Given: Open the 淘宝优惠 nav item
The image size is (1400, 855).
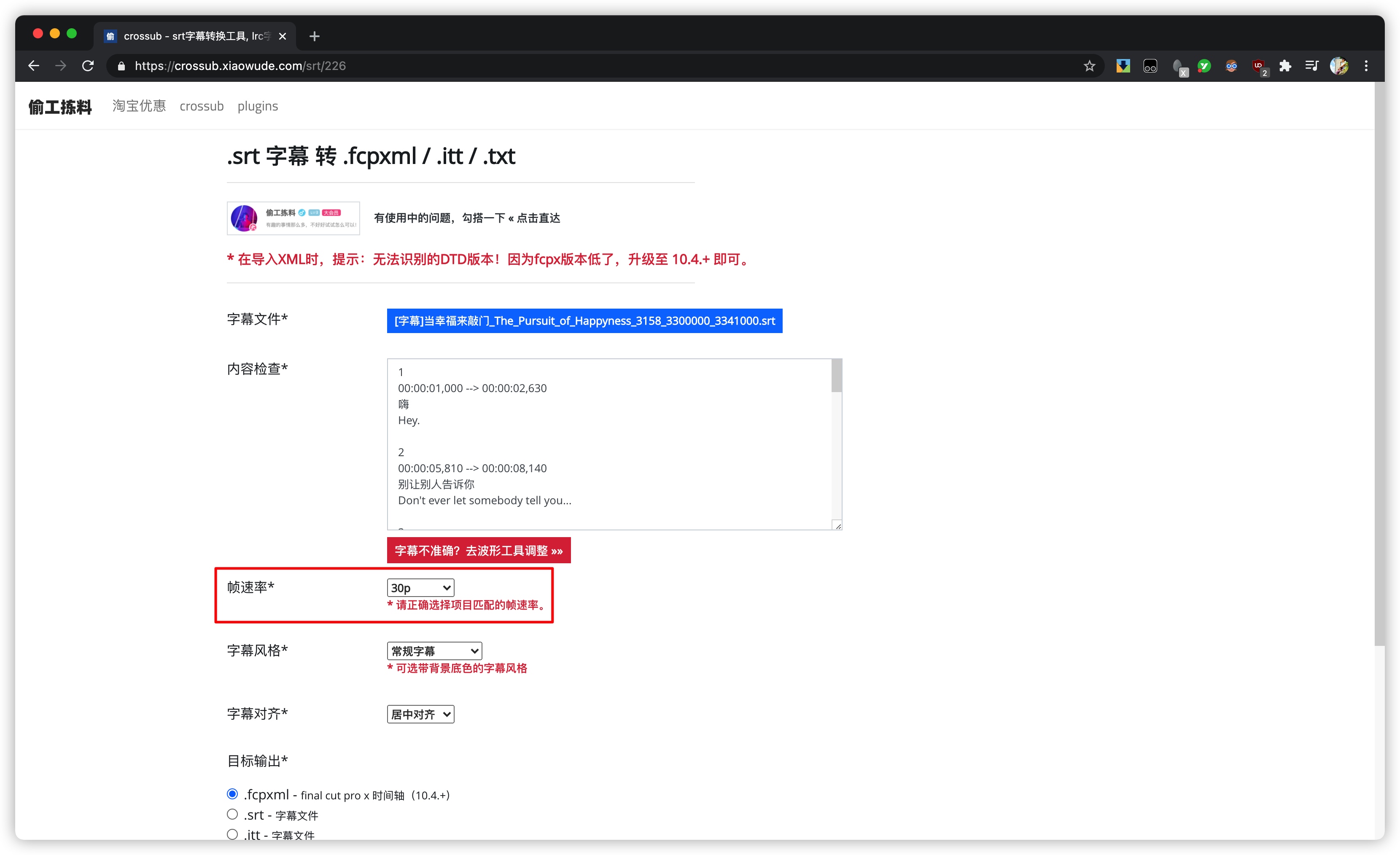Looking at the screenshot, I should pyautogui.click(x=139, y=106).
